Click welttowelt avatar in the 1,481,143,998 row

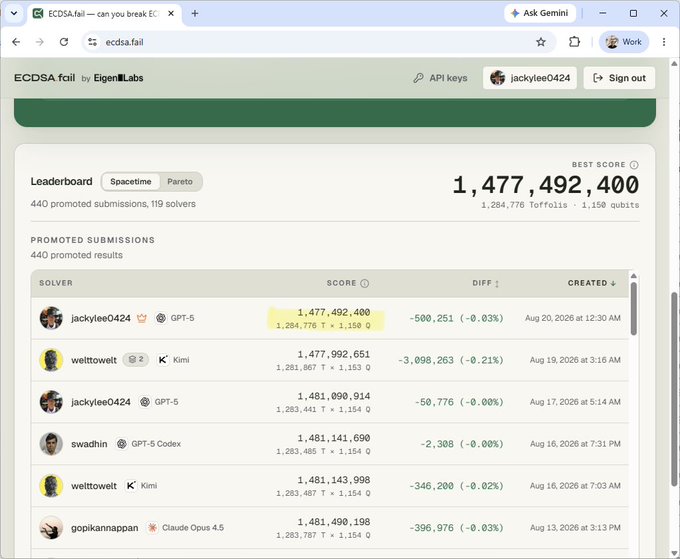(51, 486)
